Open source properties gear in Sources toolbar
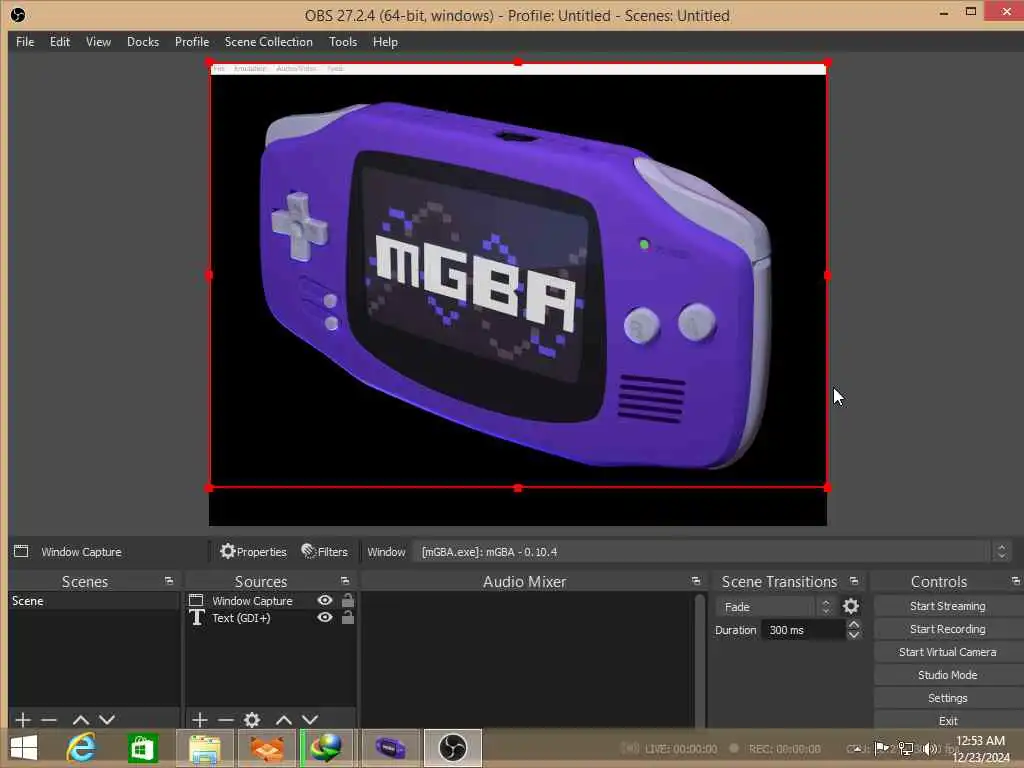 252,720
